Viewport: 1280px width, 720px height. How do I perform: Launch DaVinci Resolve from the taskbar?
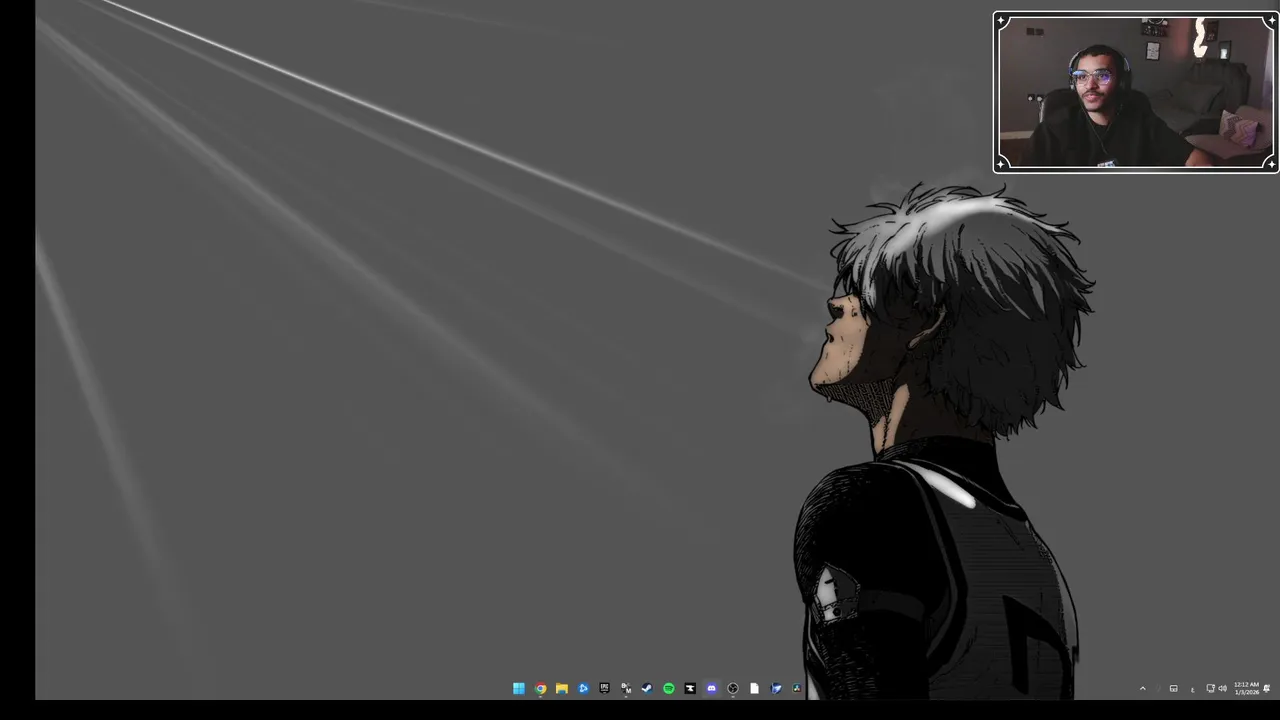pos(797,688)
